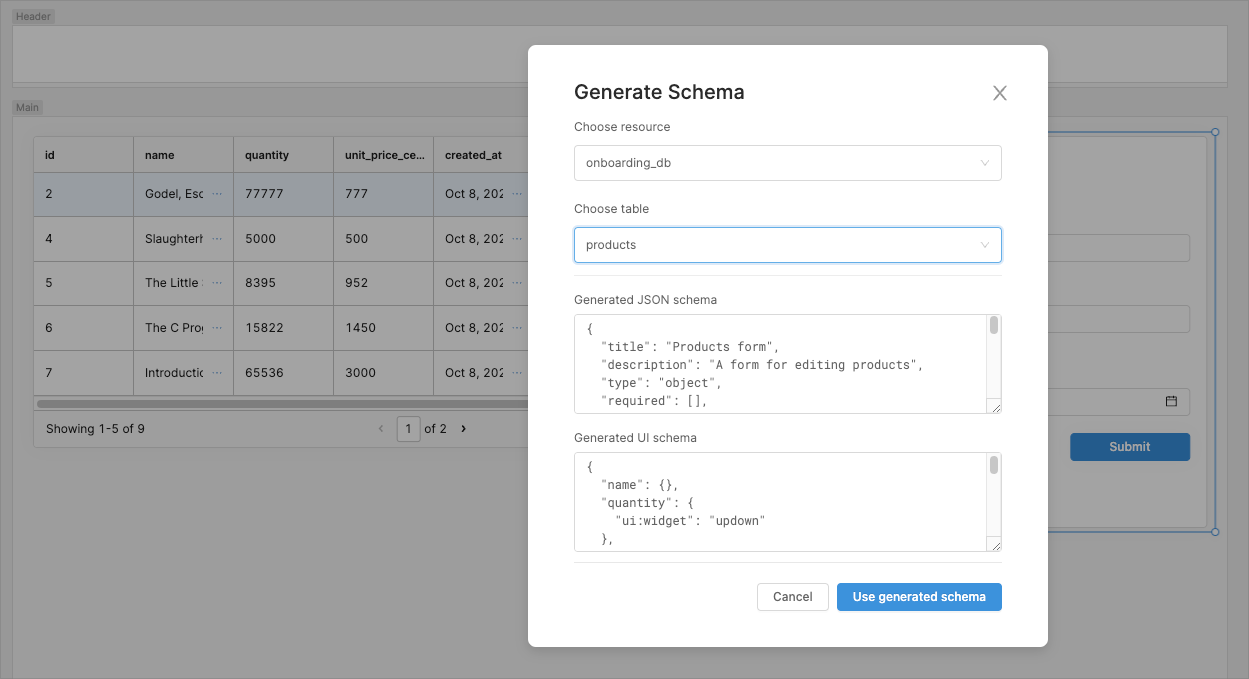Click the chevron on the resource selector
The height and width of the screenshot is (679, 1249).
click(x=984, y=162)
